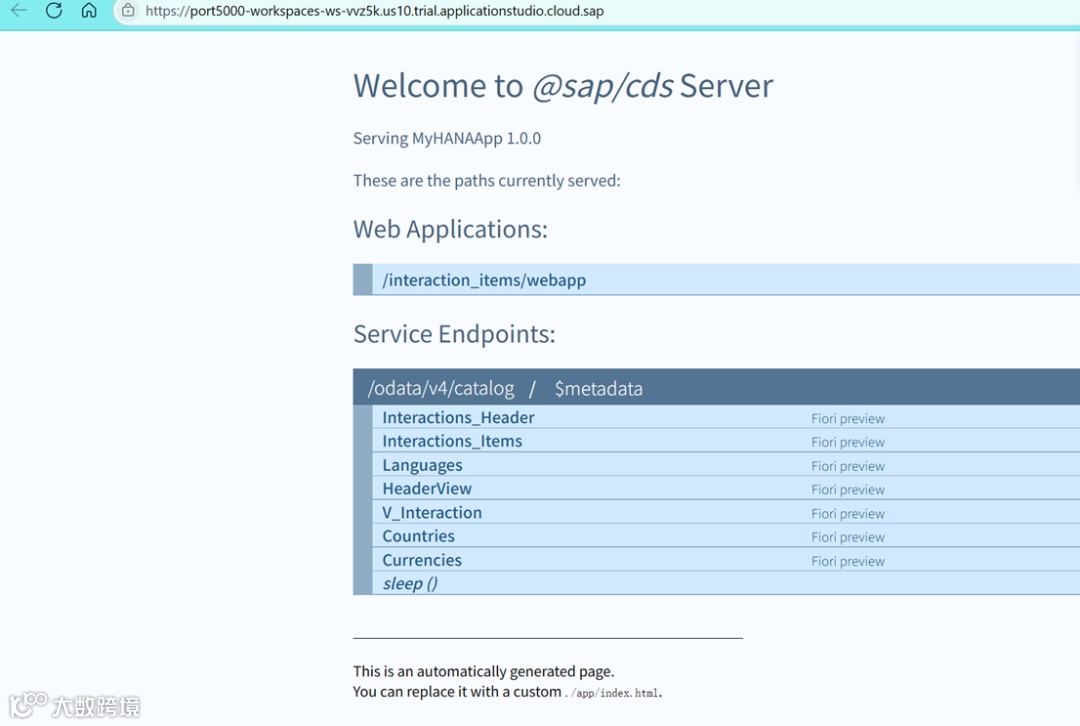Go to the browser home page icon
This screenshot has height=726, width=1080.
pyautogui.click(x=89, y=10)
